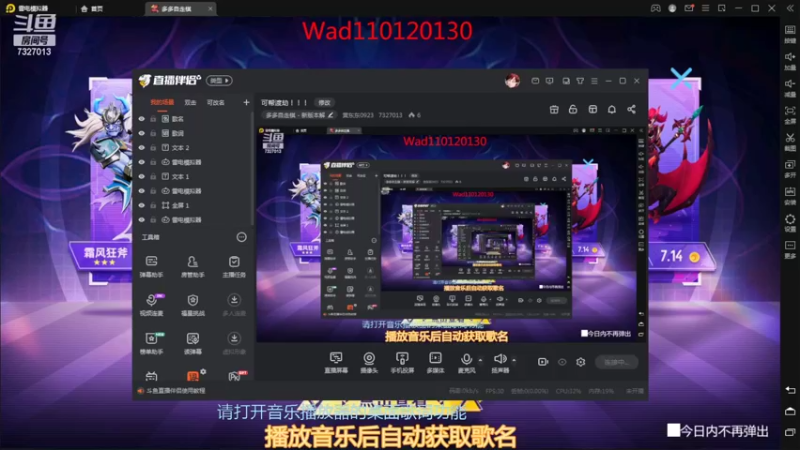This screenshot has height=450, width=800.
Task: Add 多媒体 media source
Action: pyautogui.click(x=435, y=362)
